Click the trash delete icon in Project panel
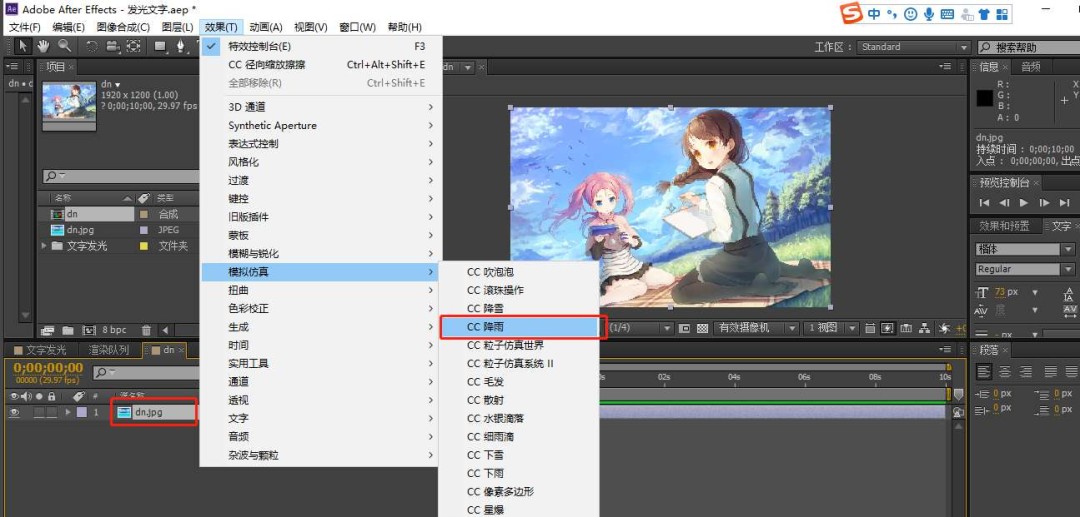Screen dimensions: 1080x517 click(x=146, y=330)
